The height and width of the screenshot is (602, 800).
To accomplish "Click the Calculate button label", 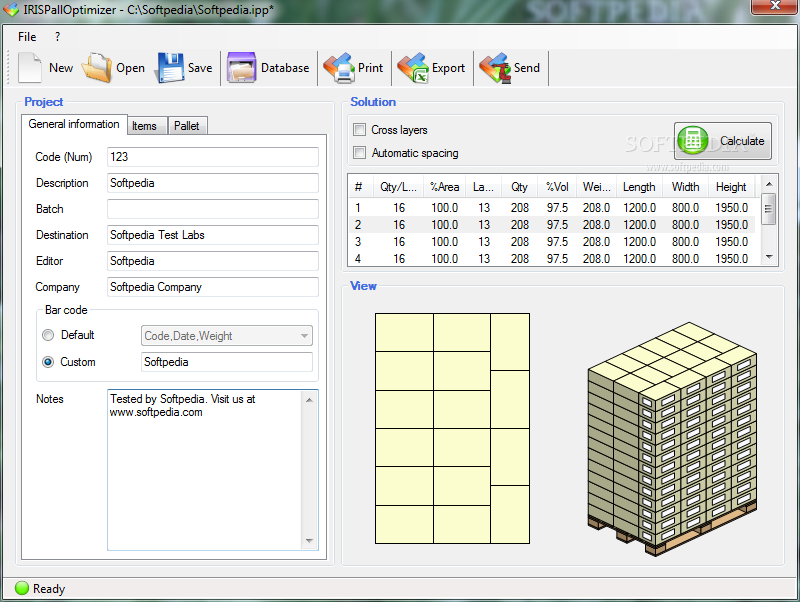I will tap(742, 141).
